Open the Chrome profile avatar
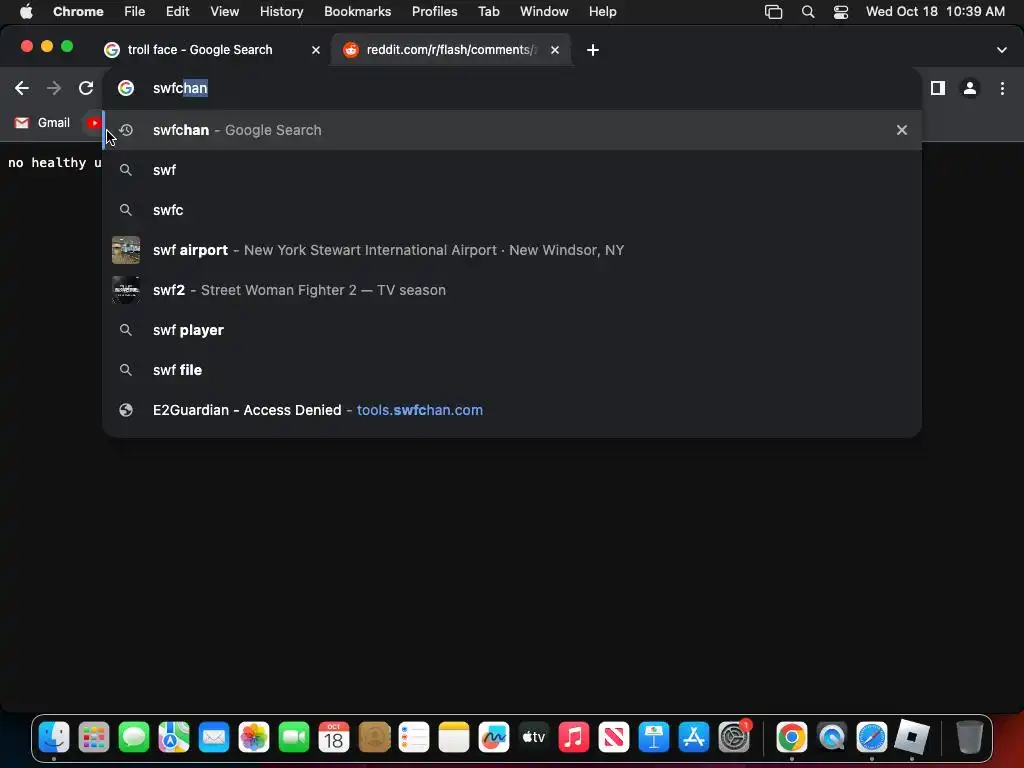Viewport: 1024px width, 768px height. click(x=970, y=88)
